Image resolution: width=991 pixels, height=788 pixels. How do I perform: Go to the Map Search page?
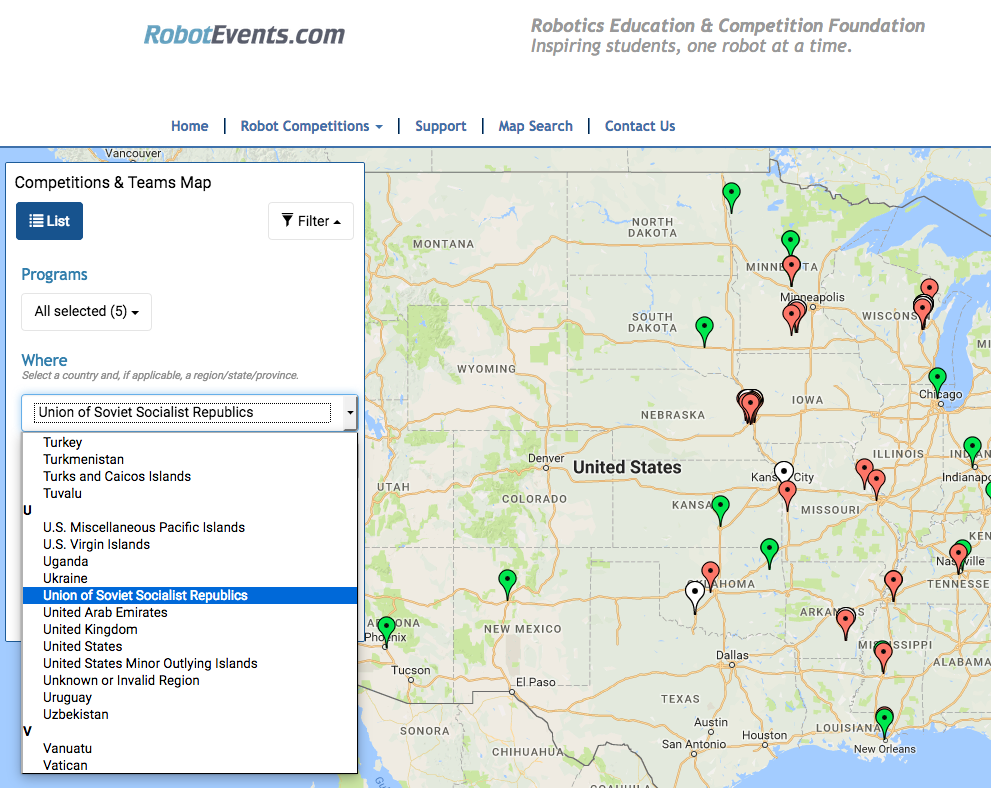tap(535, 126)
